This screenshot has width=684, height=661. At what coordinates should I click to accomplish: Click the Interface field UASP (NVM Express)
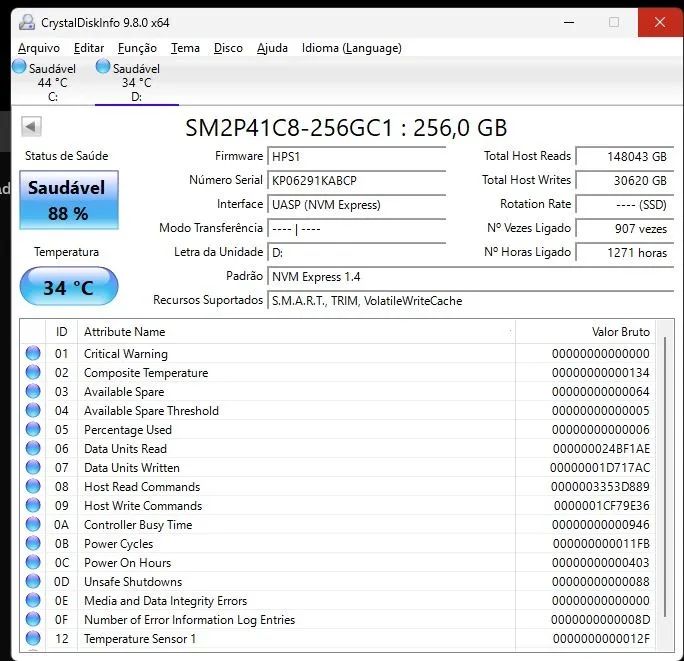click(356, 205)
